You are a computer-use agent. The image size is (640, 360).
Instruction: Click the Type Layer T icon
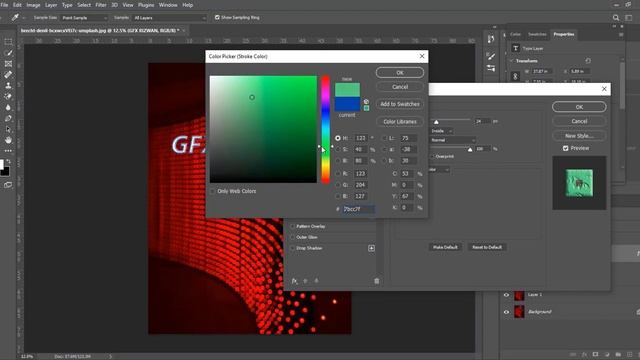(516, 48)
